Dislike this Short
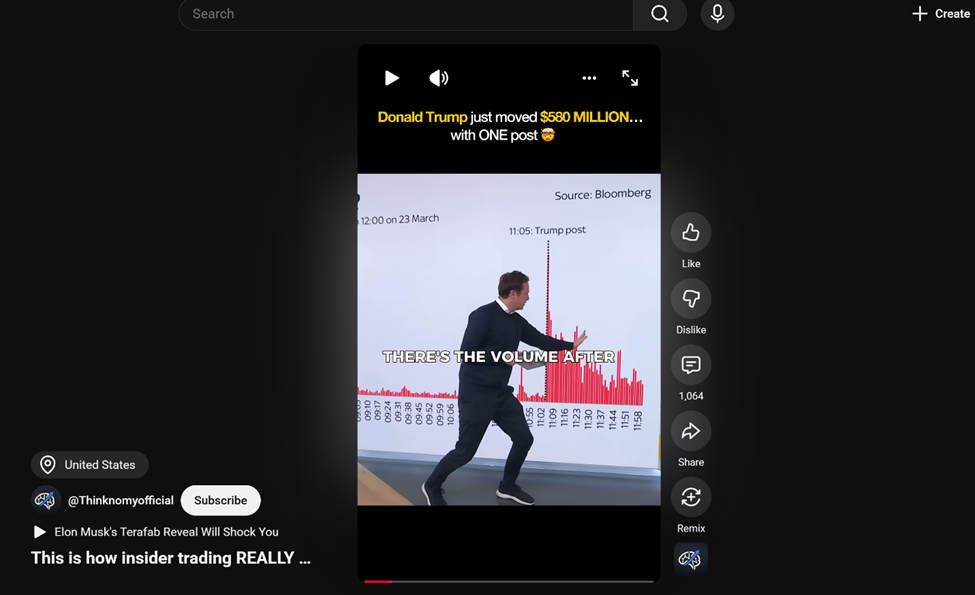This screenshot has height=595, width=975. pyautogui.click(x=690, y=299)
